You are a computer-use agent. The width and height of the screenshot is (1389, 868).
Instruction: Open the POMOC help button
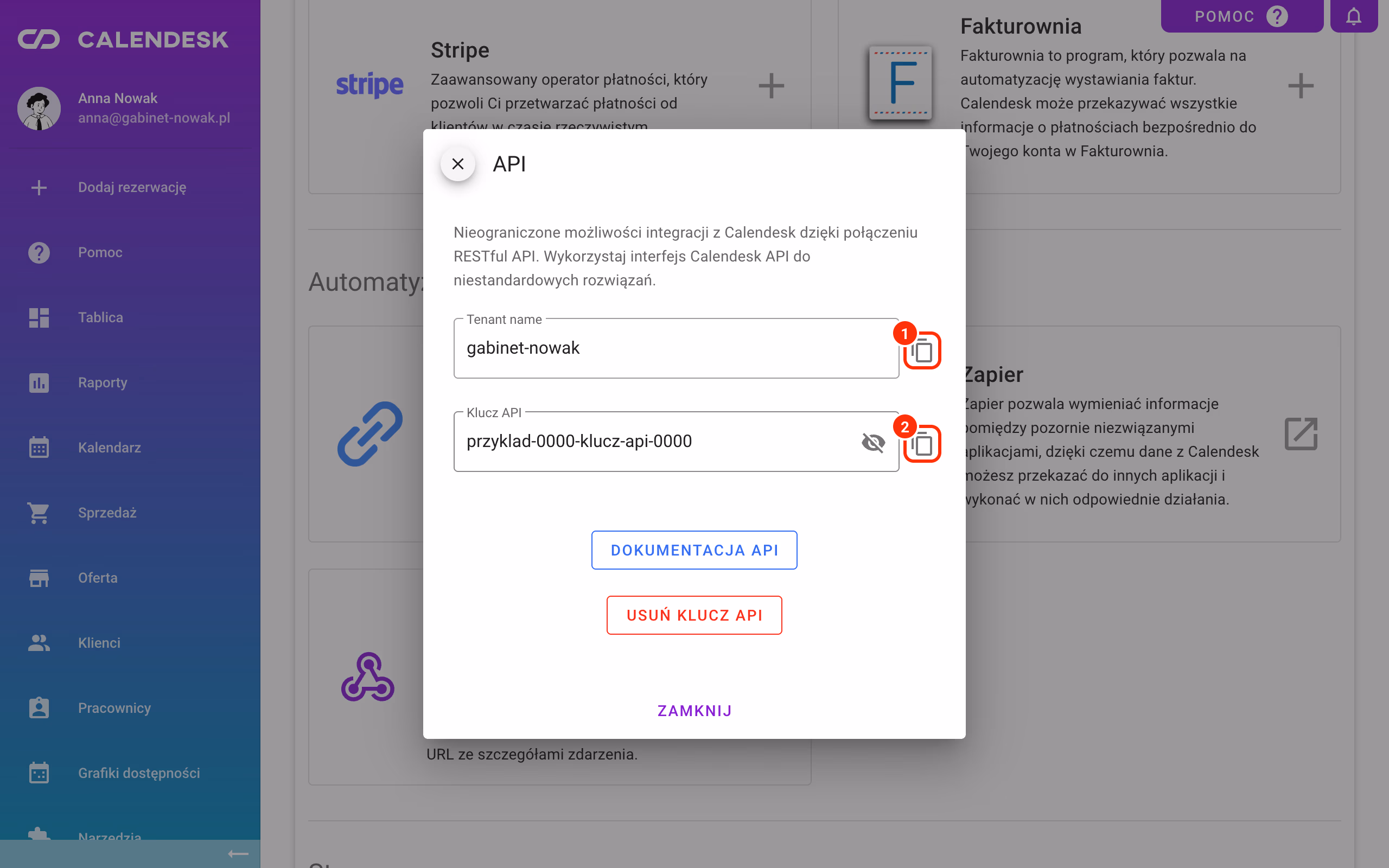pyautogui.click(x=1241, y=16)
